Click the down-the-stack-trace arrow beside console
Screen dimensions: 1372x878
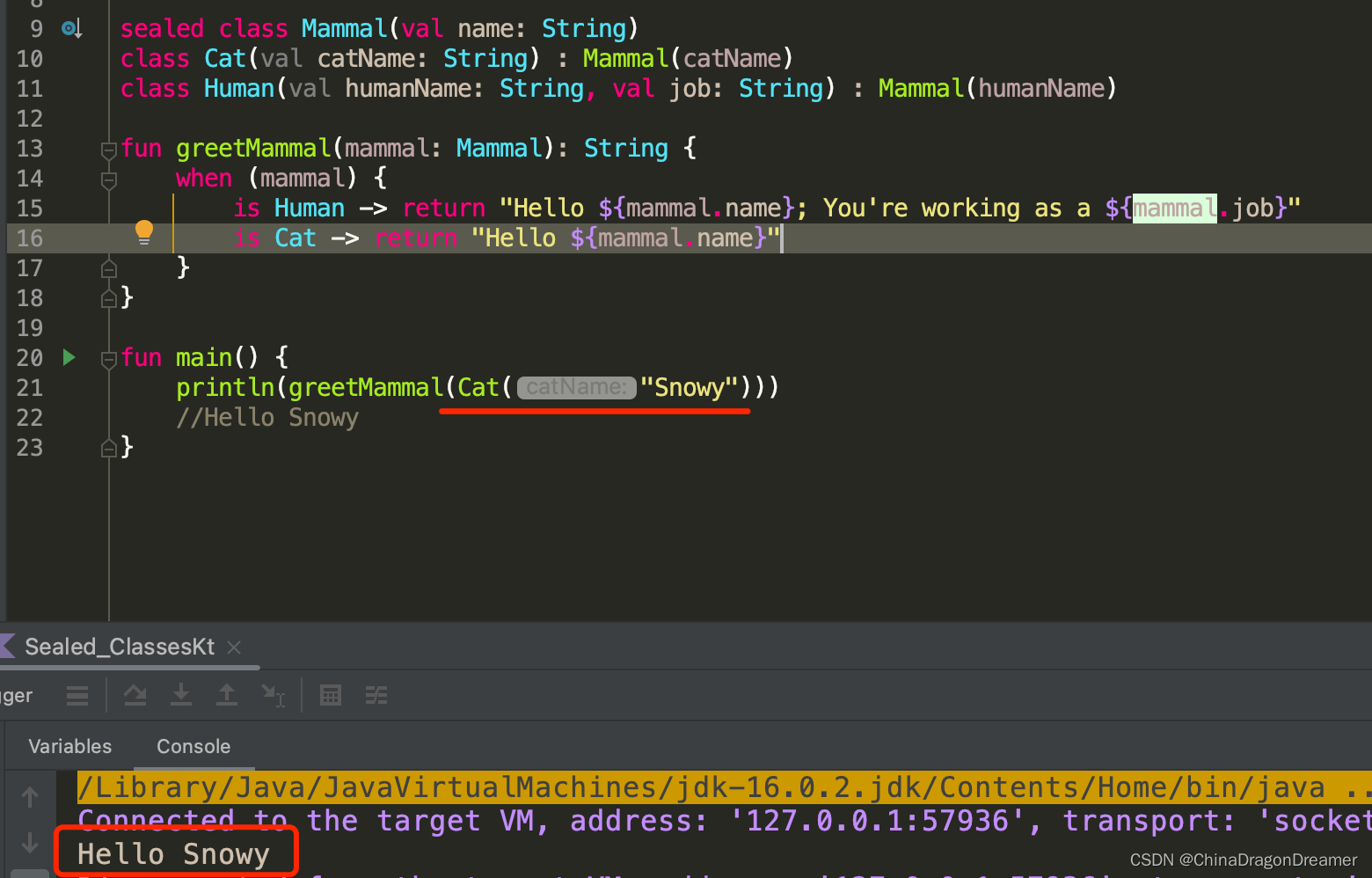coord(29,843)
